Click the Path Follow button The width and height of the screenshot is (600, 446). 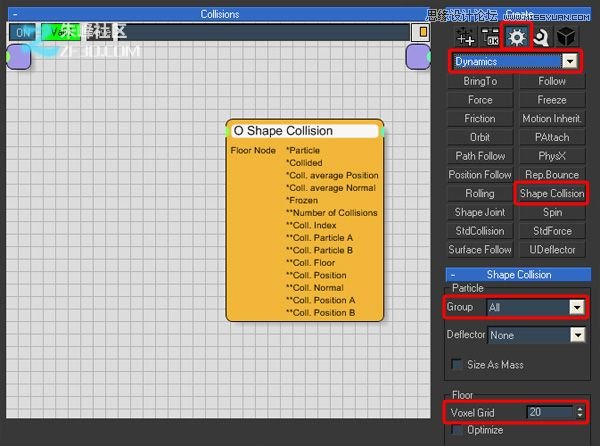pyautogui.click(x=480, y=156)
